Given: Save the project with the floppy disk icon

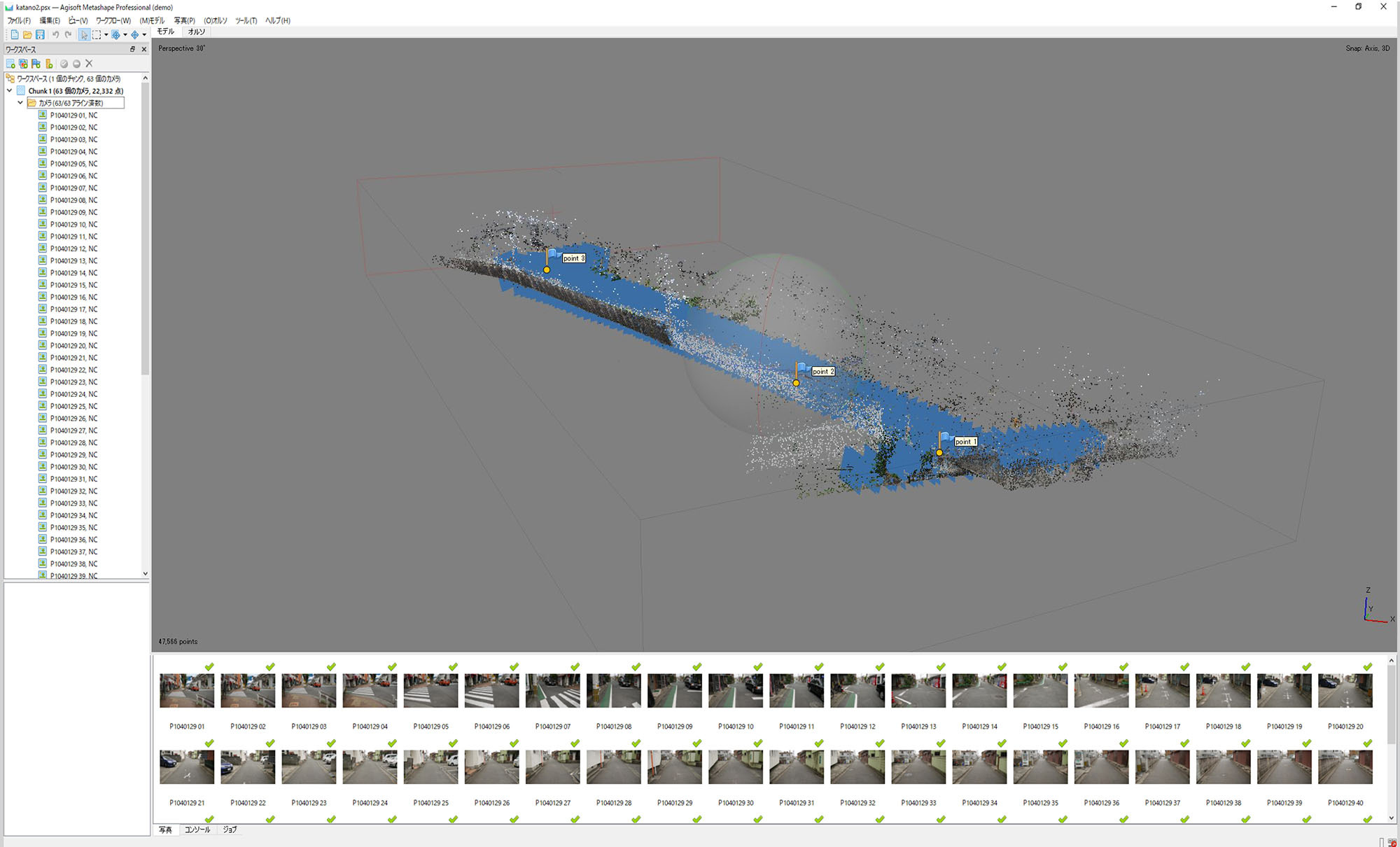Looking at the screenshot, I should click(x=40, y=34).
